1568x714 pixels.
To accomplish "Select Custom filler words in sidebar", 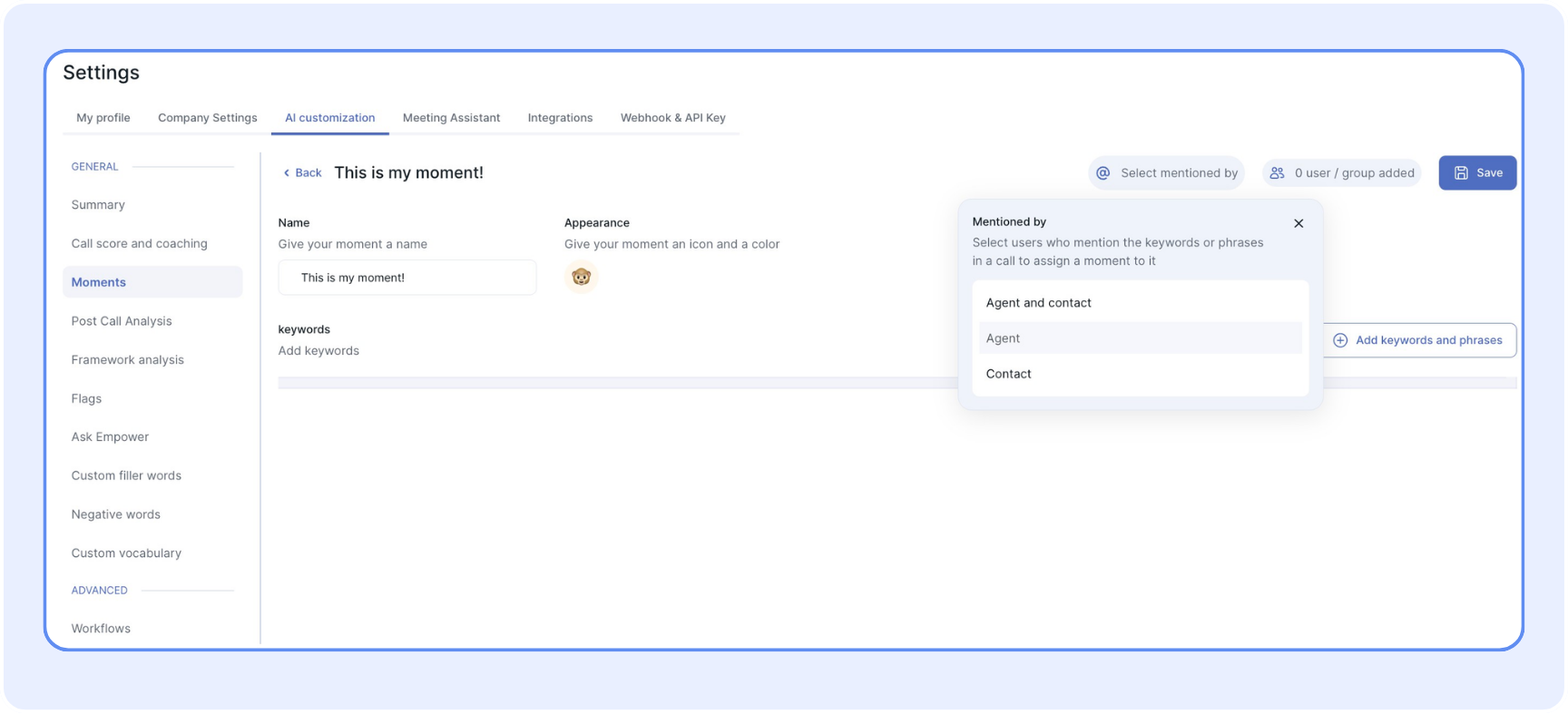I will click(x=126, y=475).
